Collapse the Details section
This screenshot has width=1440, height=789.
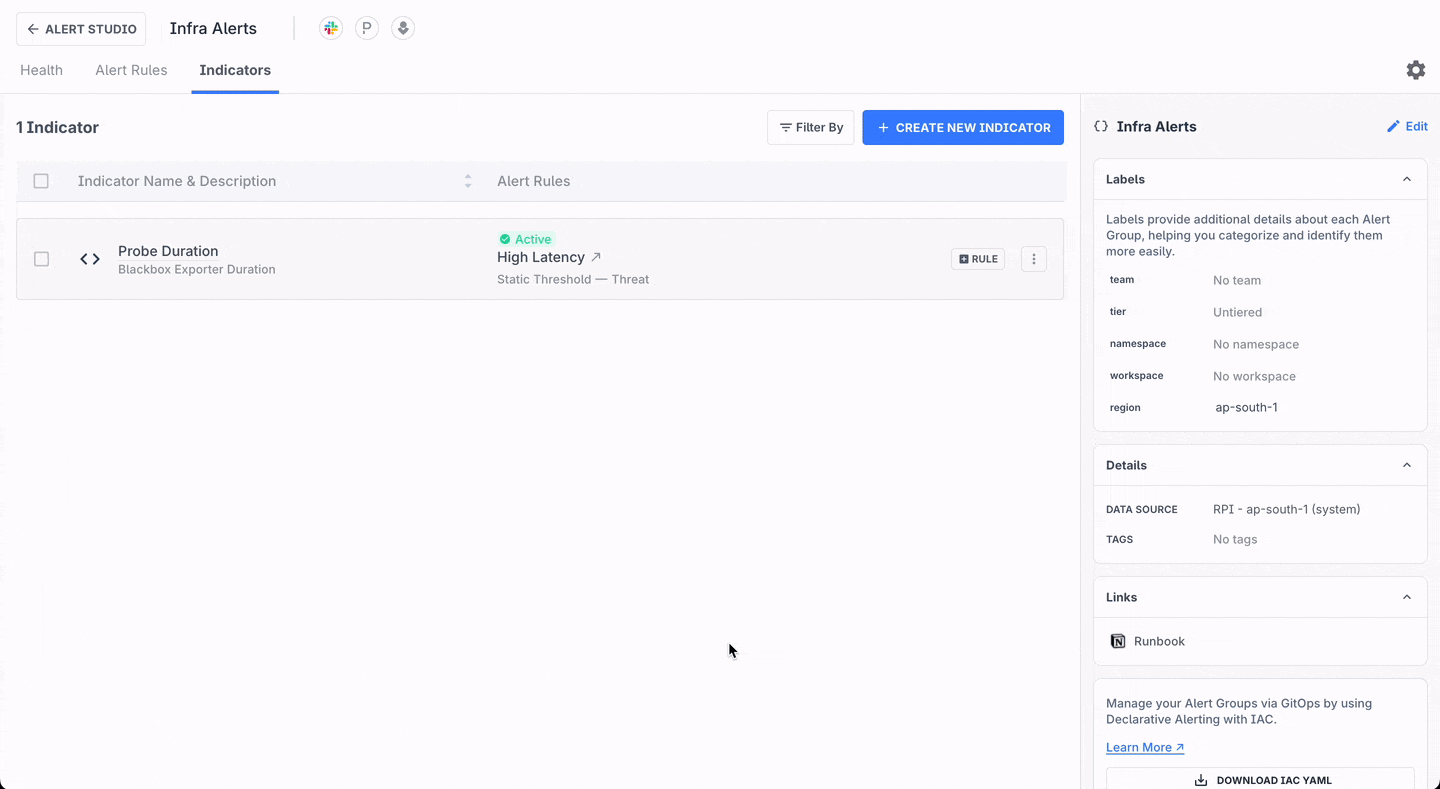click(1406, 465)
